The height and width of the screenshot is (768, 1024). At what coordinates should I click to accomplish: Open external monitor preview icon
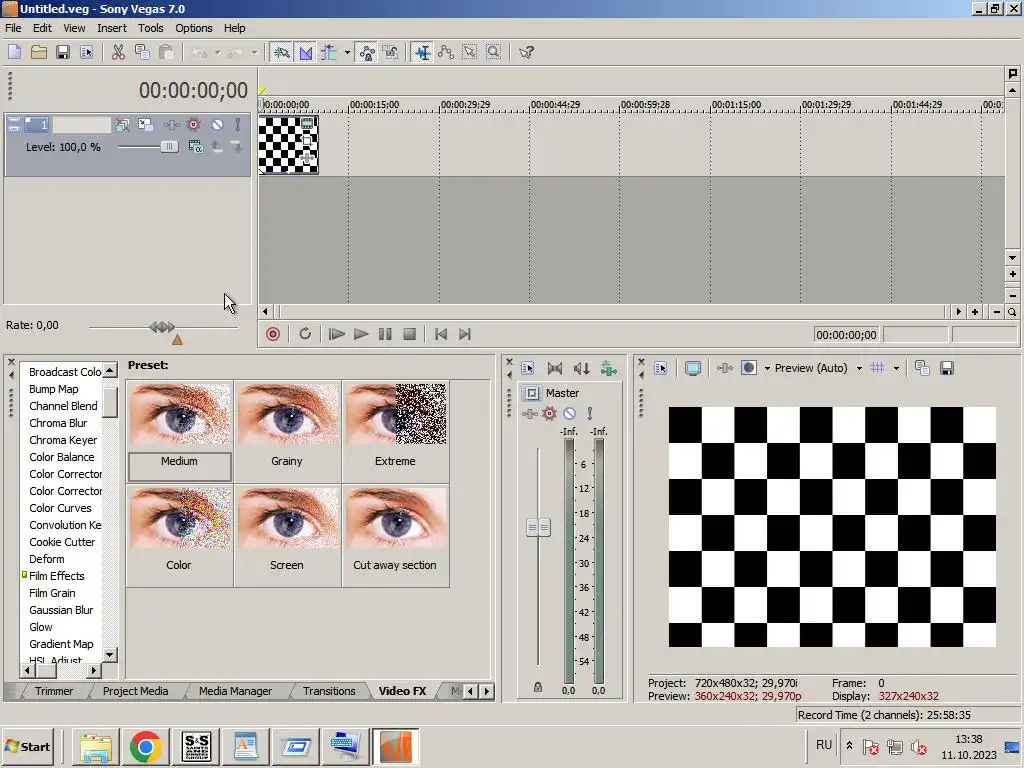click(692, 368)
